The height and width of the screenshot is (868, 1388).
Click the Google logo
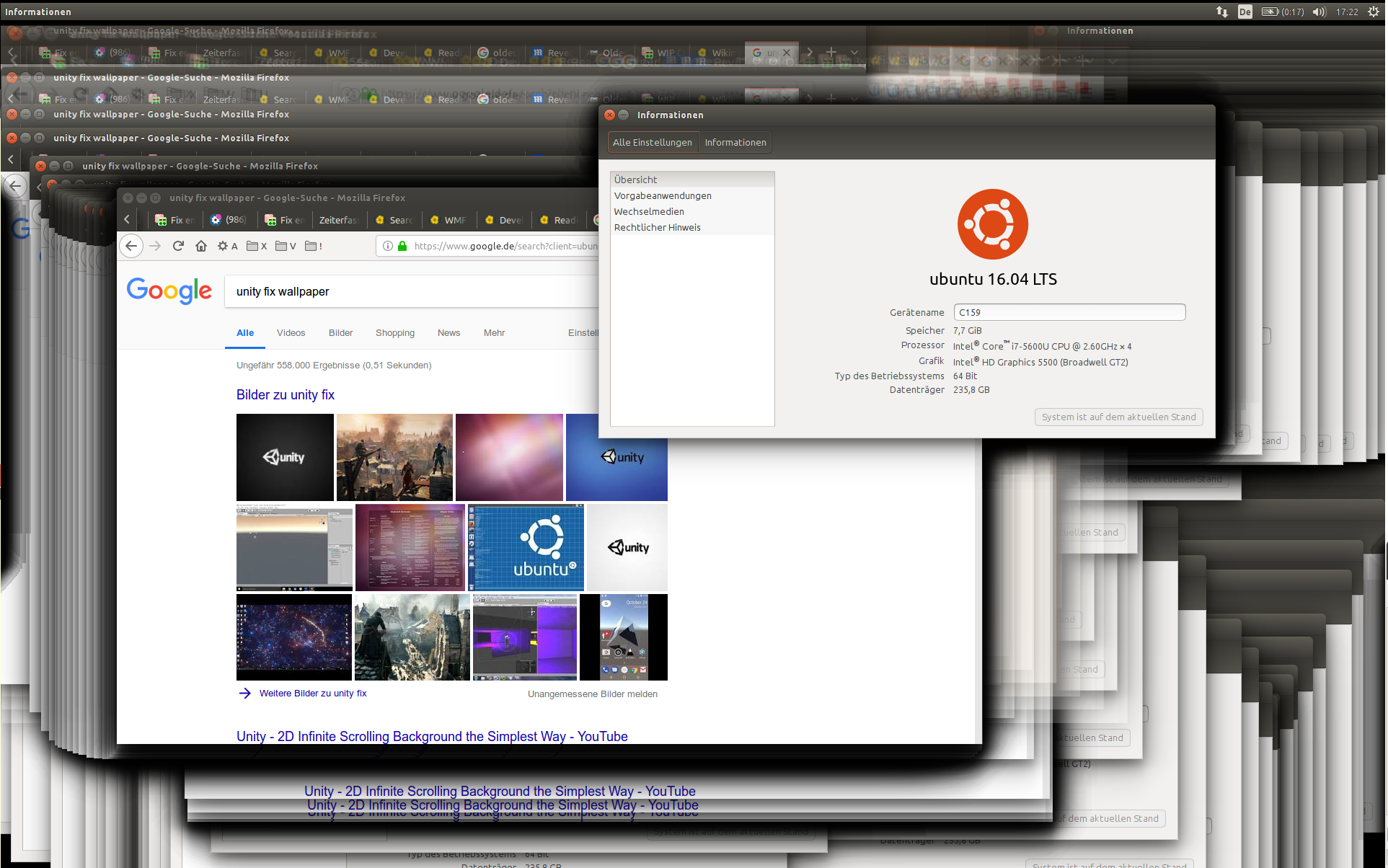pyautogui.click(x=169, y=291)
